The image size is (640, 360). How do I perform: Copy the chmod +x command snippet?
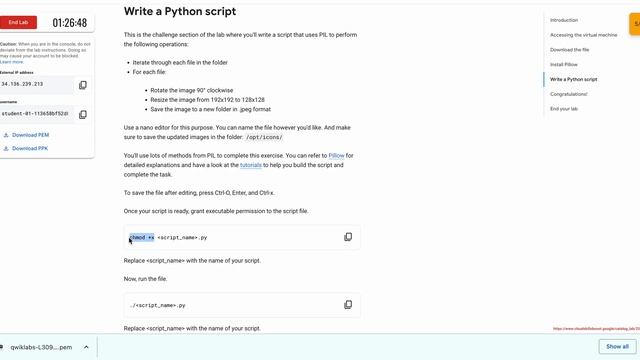click(348, 237)
